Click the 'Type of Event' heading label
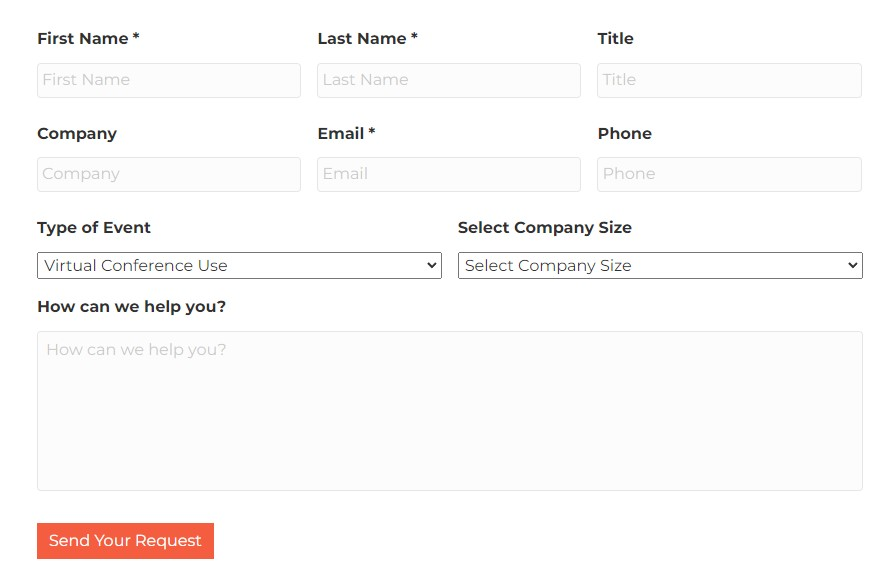The height and width of the screenshot is (576, 885). [x=94, y=227]
